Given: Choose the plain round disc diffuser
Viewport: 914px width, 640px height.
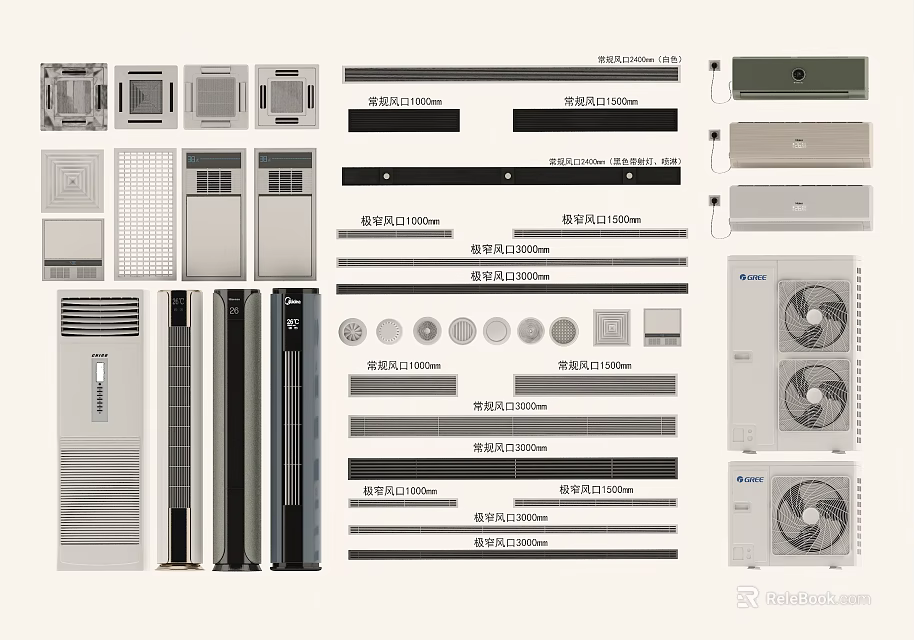Looking at the screenshot, I should (x=497, y=331).
